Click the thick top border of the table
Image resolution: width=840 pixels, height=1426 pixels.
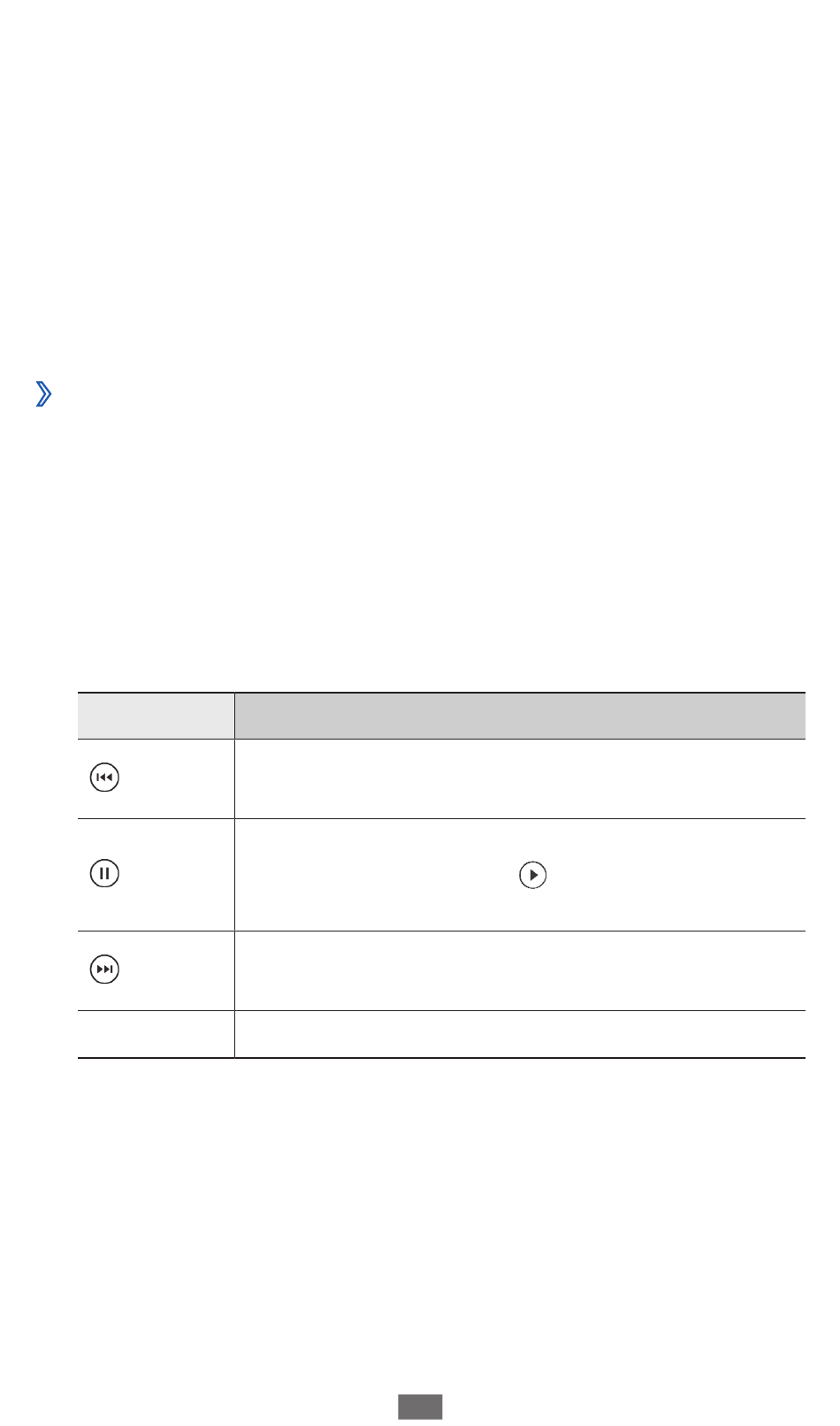pyautogui.click(x=441, y=693)
